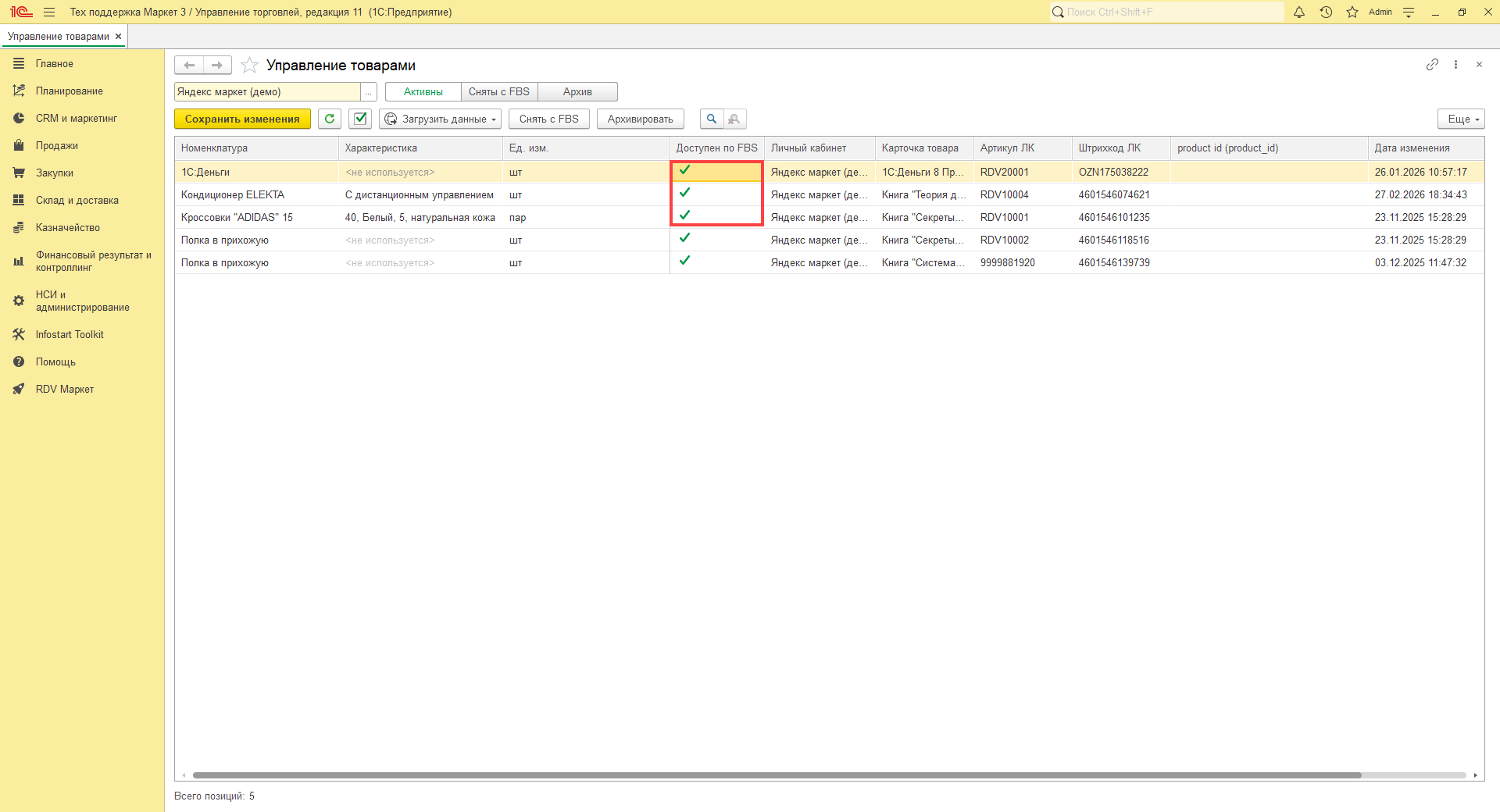1500x812 pixels.
Task: Open the Еще dropdown menu
Action: (x=1460, y=119)
